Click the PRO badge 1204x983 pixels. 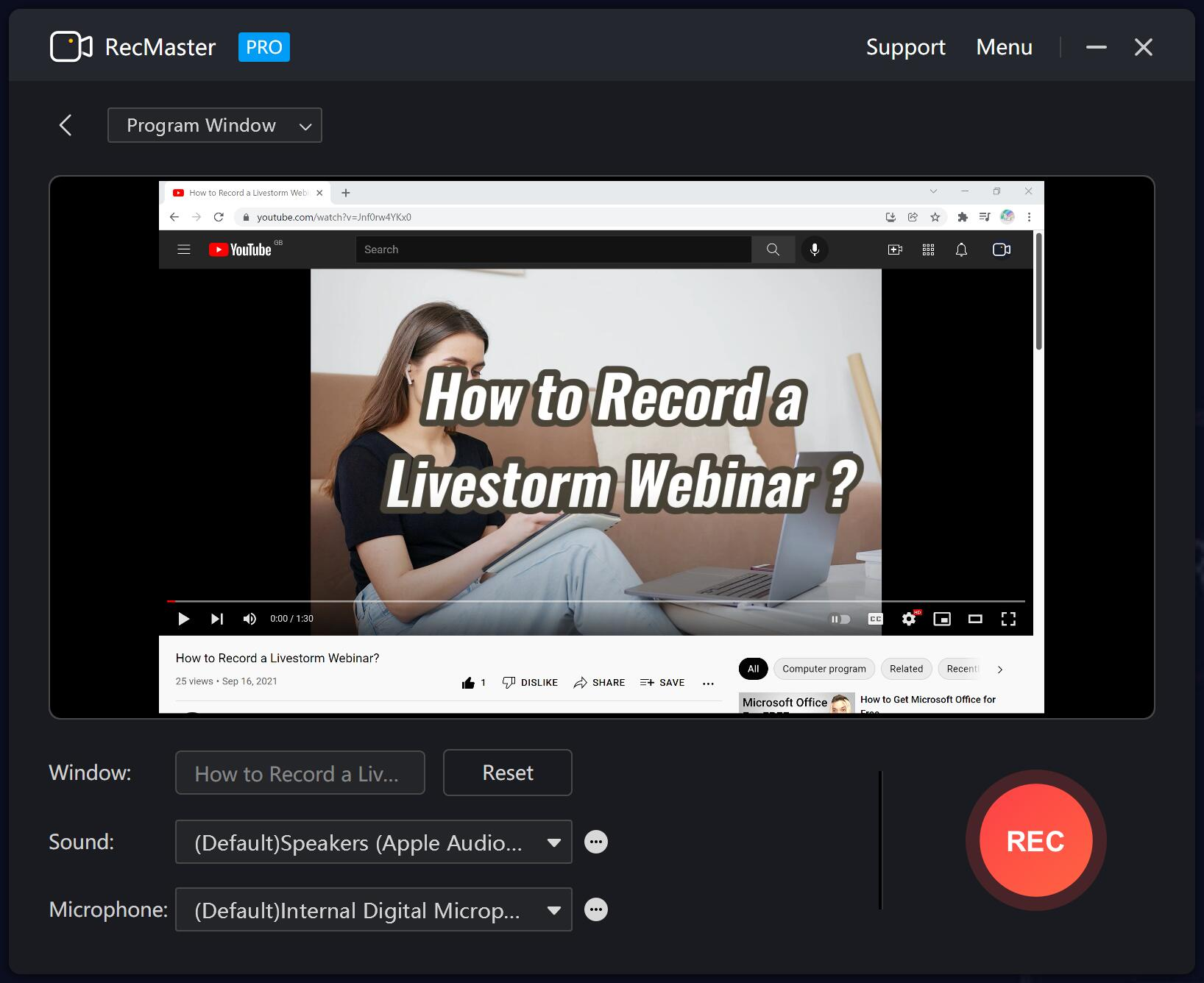click(x=264, y=47)
